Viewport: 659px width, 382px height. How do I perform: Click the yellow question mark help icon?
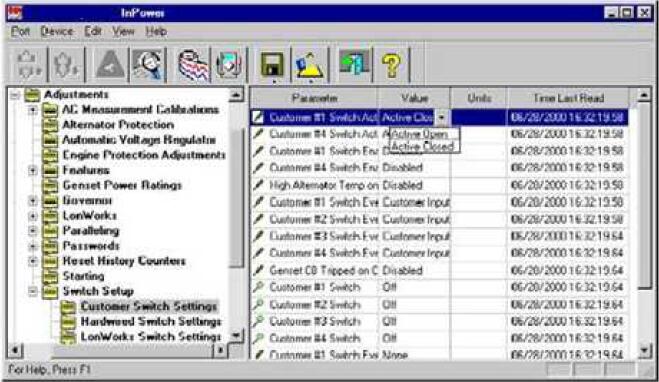pyautogui.click(x=391, y=65)
